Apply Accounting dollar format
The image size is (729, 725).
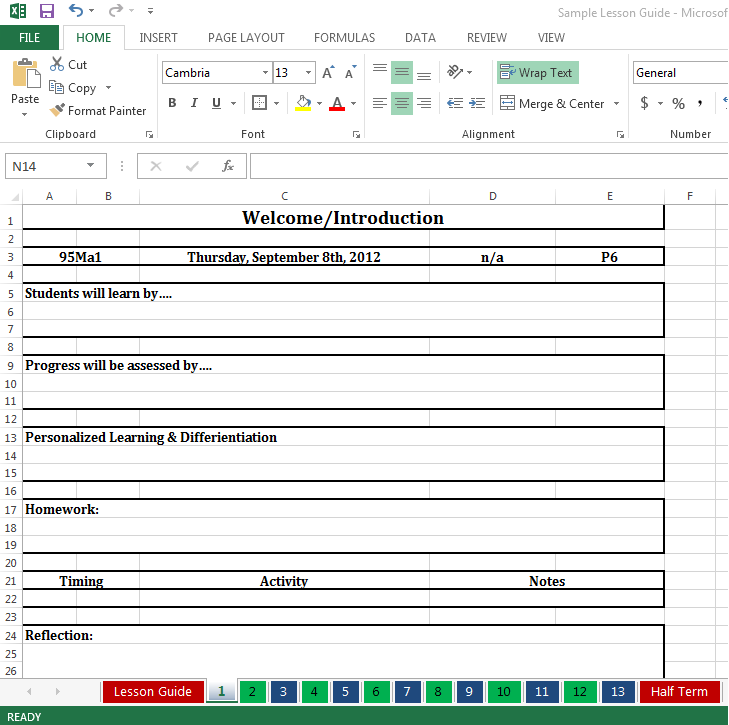644,103
